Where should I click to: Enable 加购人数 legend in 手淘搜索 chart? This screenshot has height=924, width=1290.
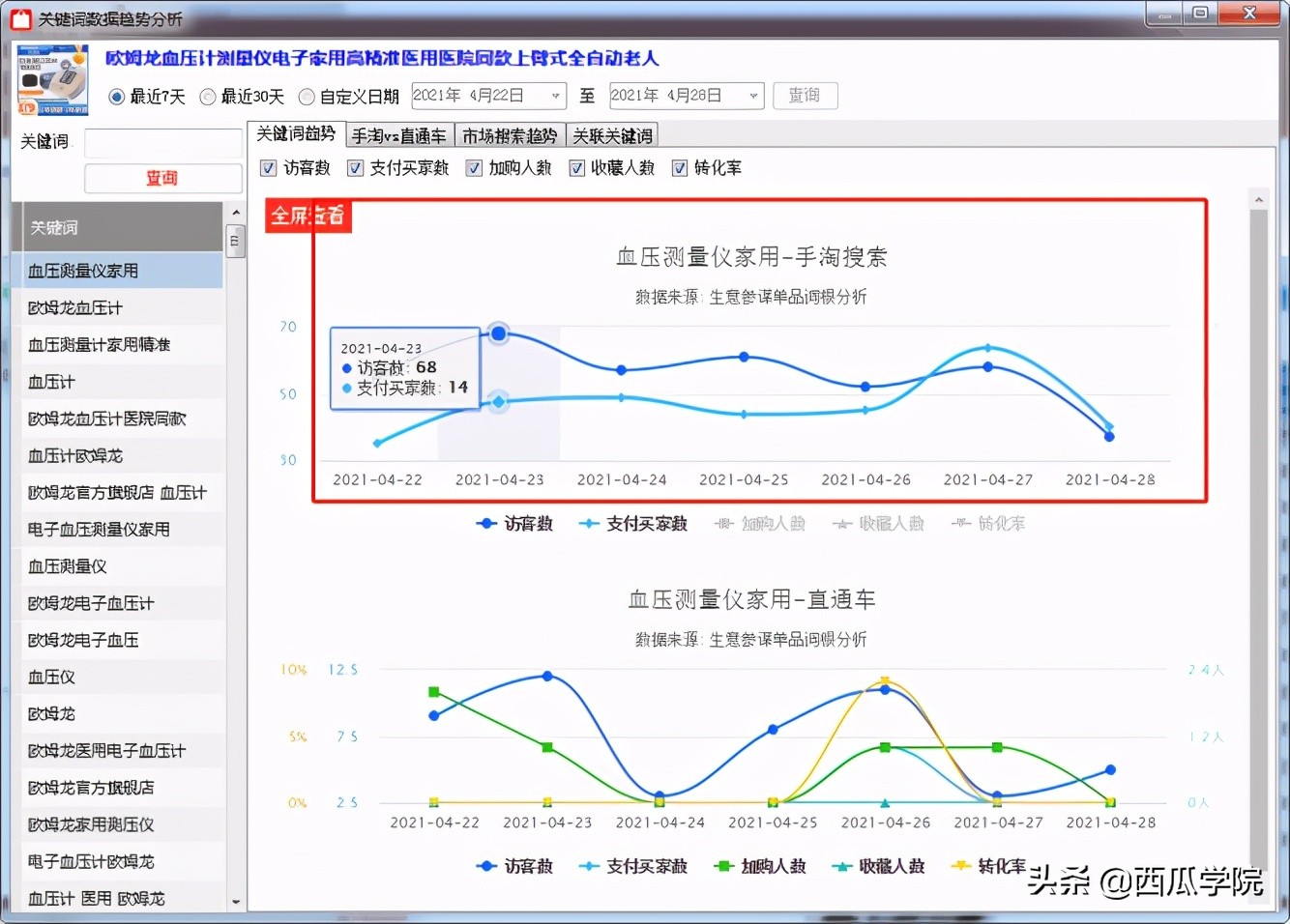[x=759, y=524]
